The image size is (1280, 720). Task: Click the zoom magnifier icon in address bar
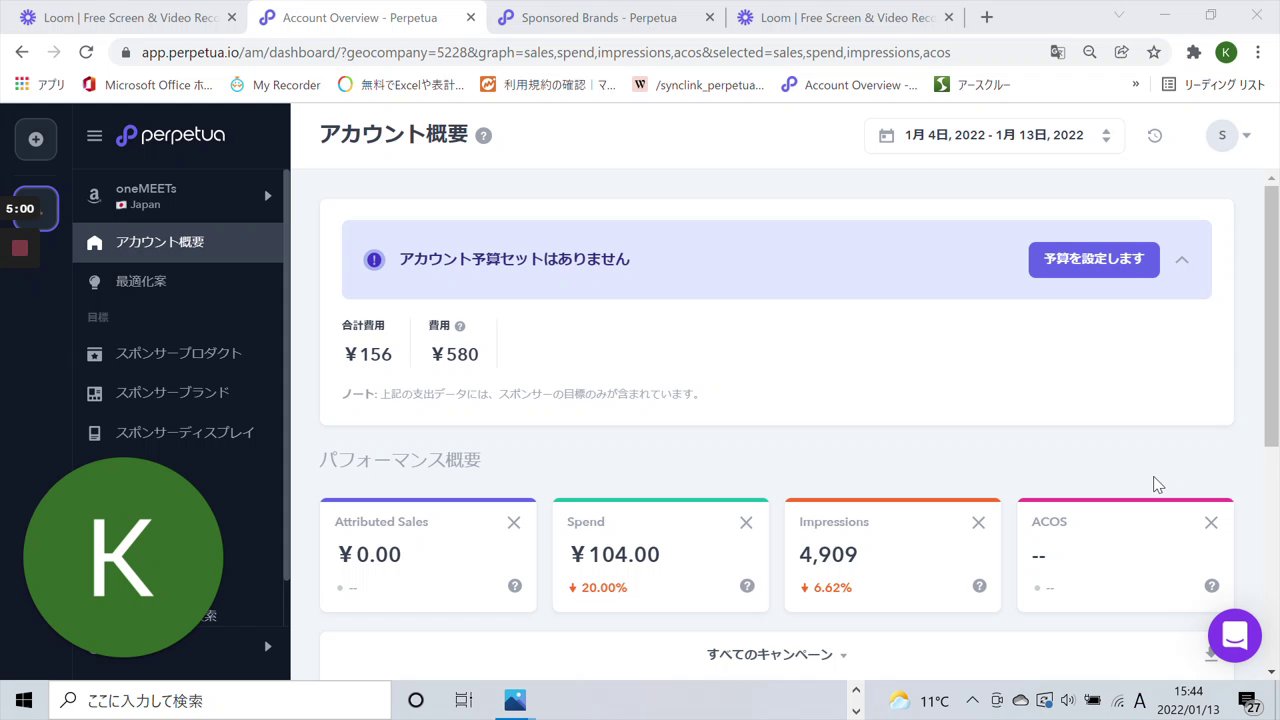click(x=1090, y=52)
